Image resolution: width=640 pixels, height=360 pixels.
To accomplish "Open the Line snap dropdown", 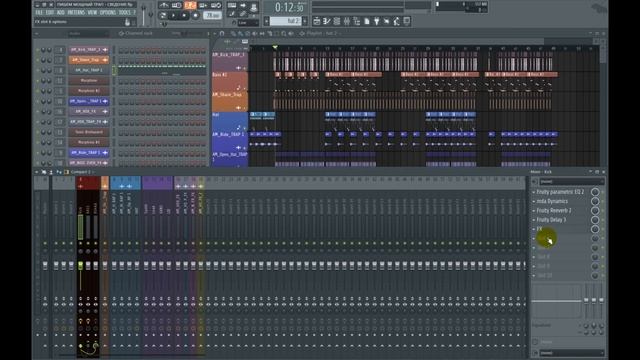I will (x=248, y=23).
